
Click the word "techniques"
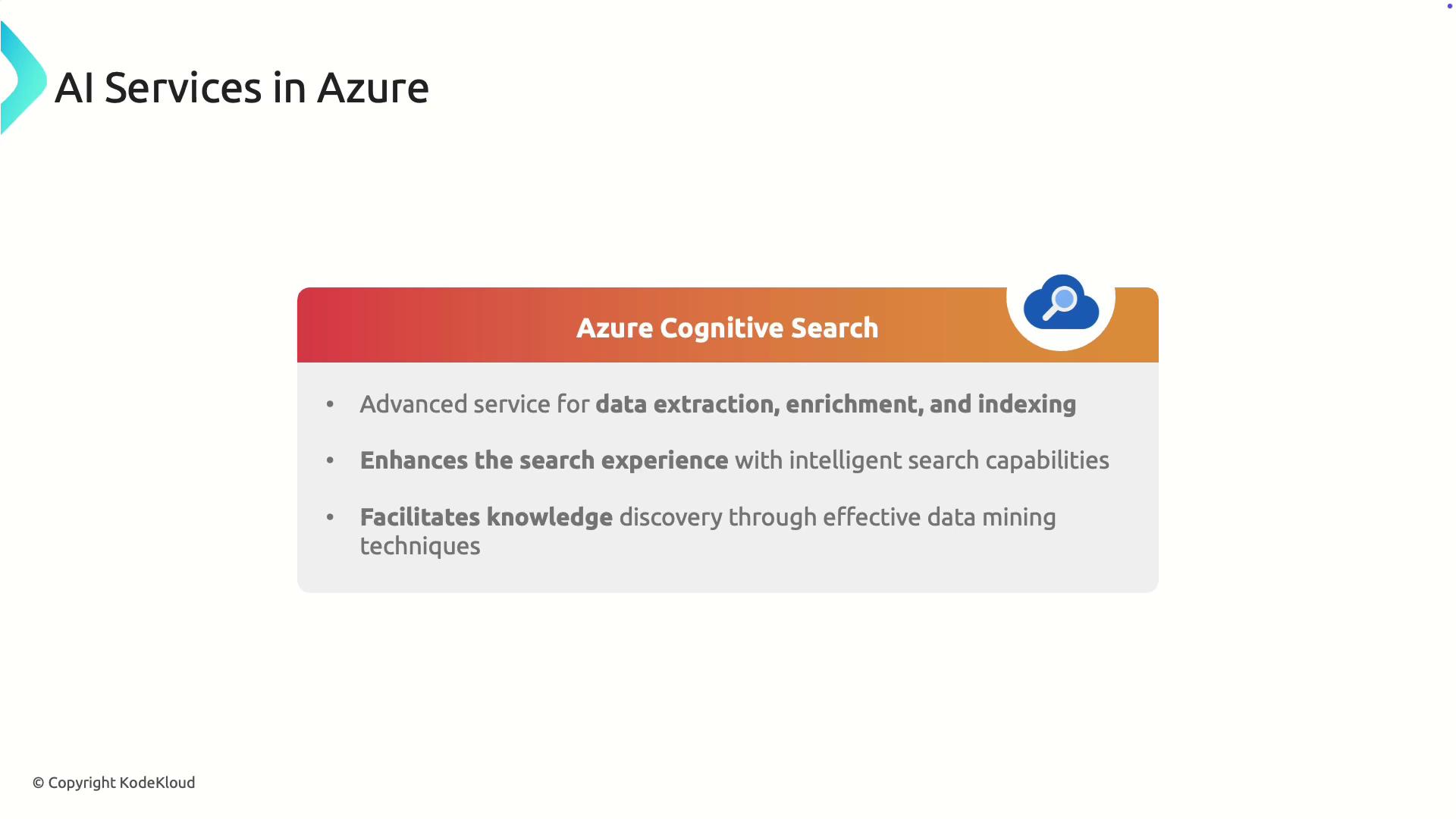420,546
